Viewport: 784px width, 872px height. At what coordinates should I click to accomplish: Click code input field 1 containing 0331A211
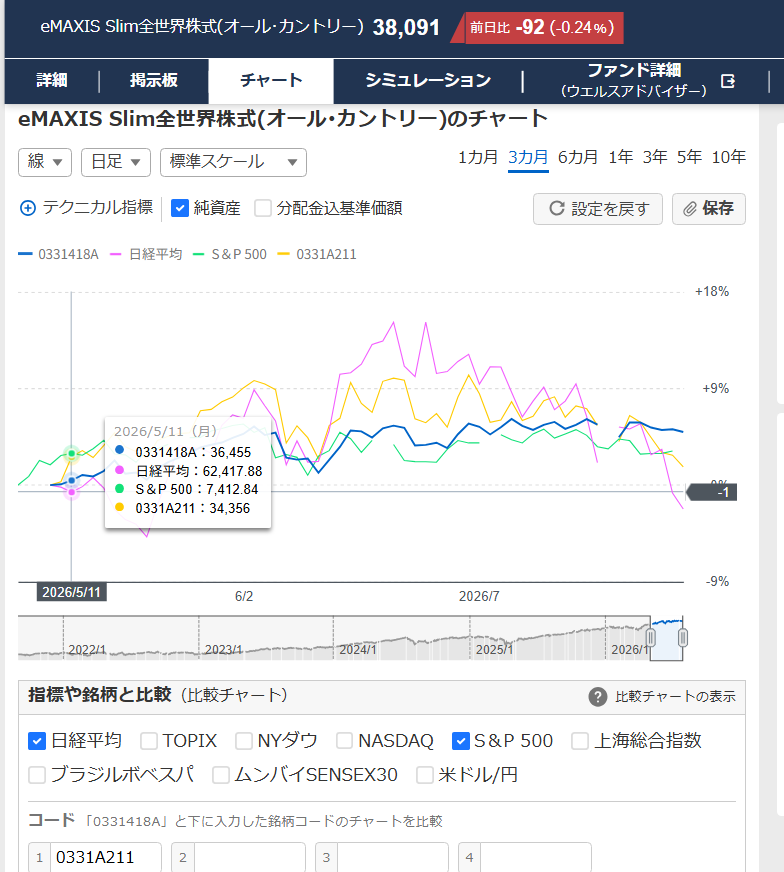point(106,857)
